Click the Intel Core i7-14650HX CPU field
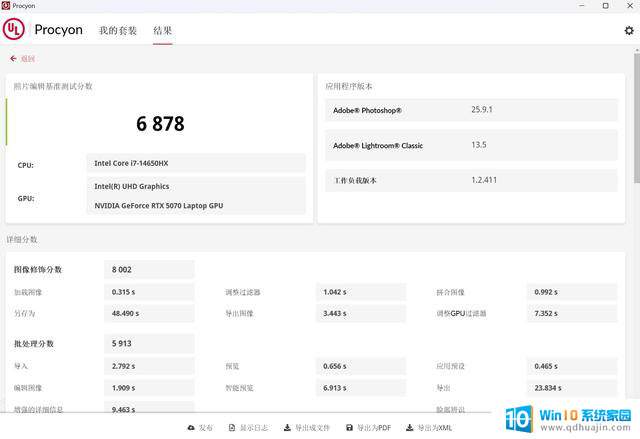640x439 pixels. coord(196,163)
